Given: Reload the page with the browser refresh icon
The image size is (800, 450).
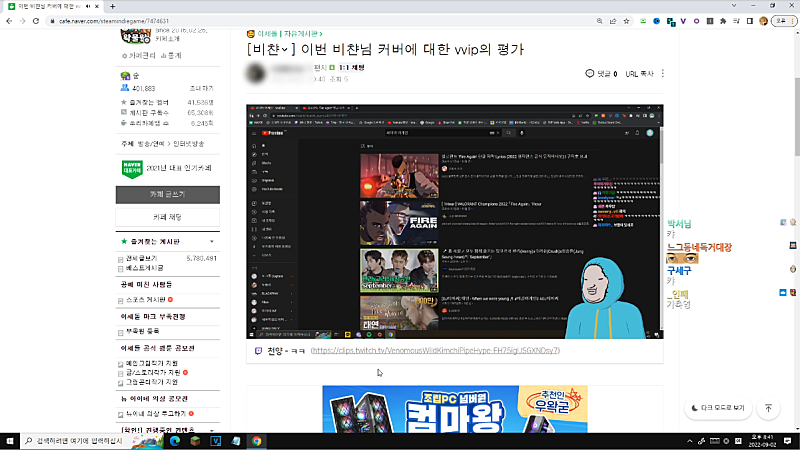Looking at the screenshot, I should click(x=35, y=19).
